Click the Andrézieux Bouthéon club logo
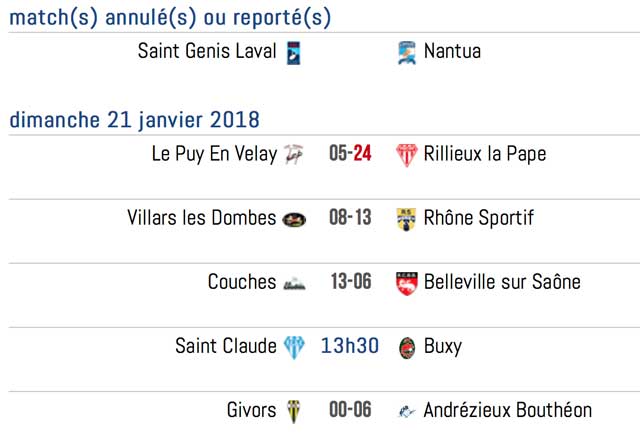The image size is (640, 444). pos(406,411)
